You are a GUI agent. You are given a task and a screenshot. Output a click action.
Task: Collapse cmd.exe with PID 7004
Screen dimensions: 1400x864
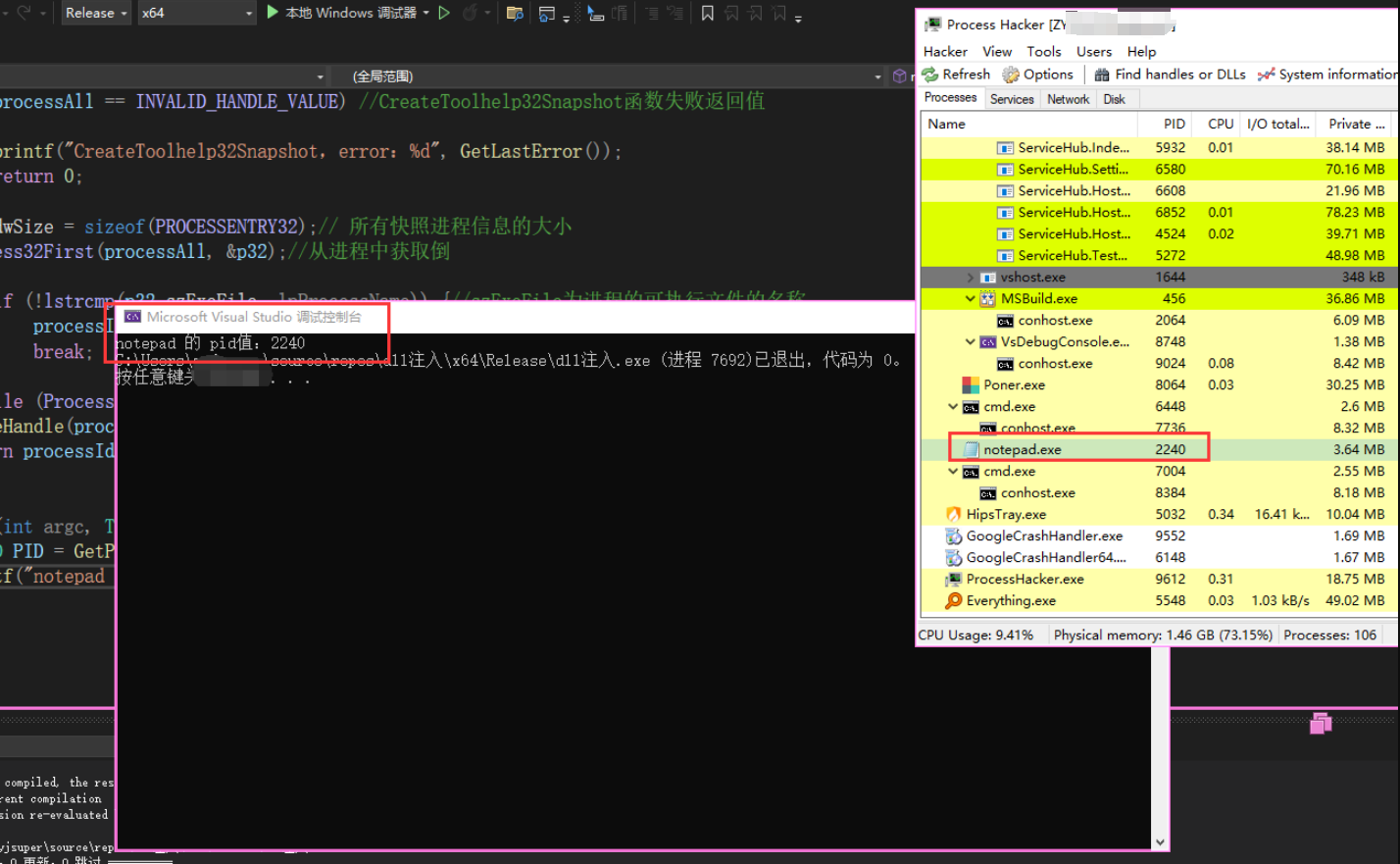(x=953, y=471)
